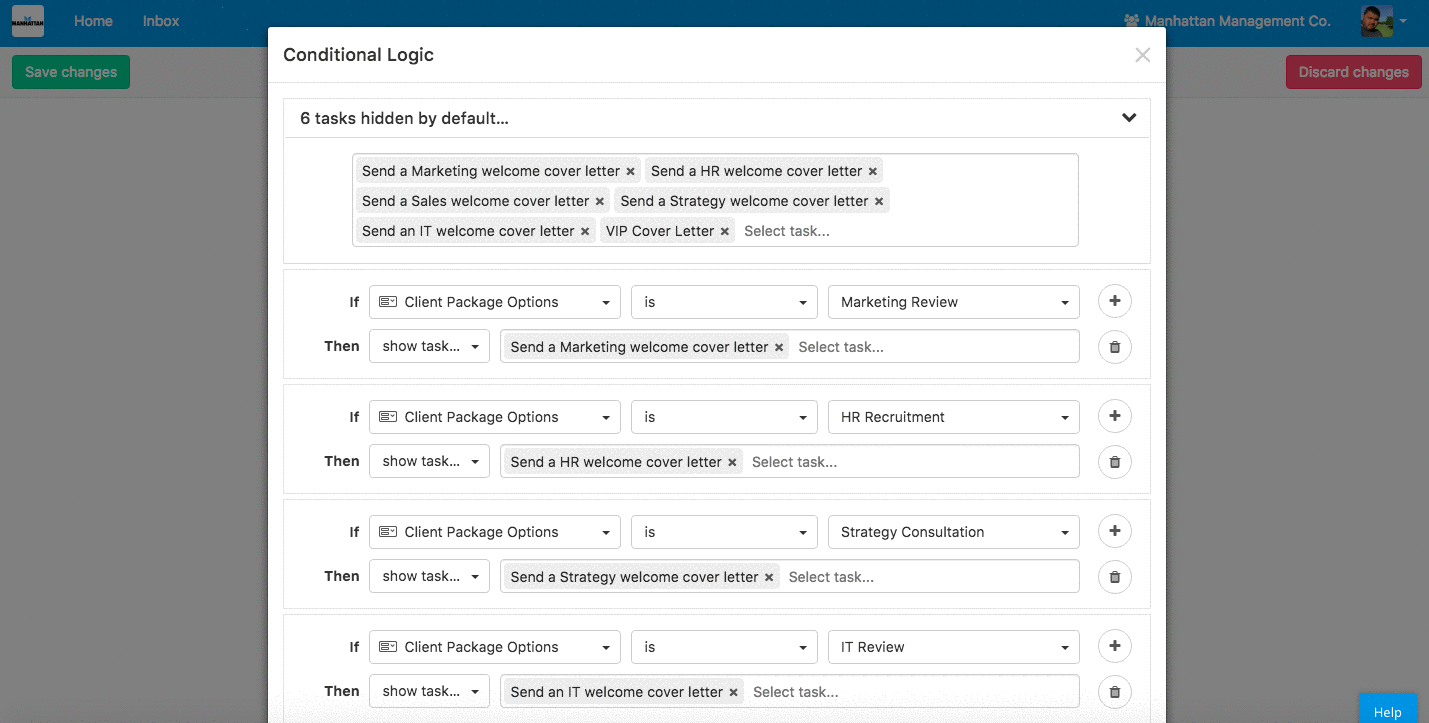Viewport: 1429px width, 723px height.
Task: Open the Marketing Review value dropdown
Action: tap(954, 302)
